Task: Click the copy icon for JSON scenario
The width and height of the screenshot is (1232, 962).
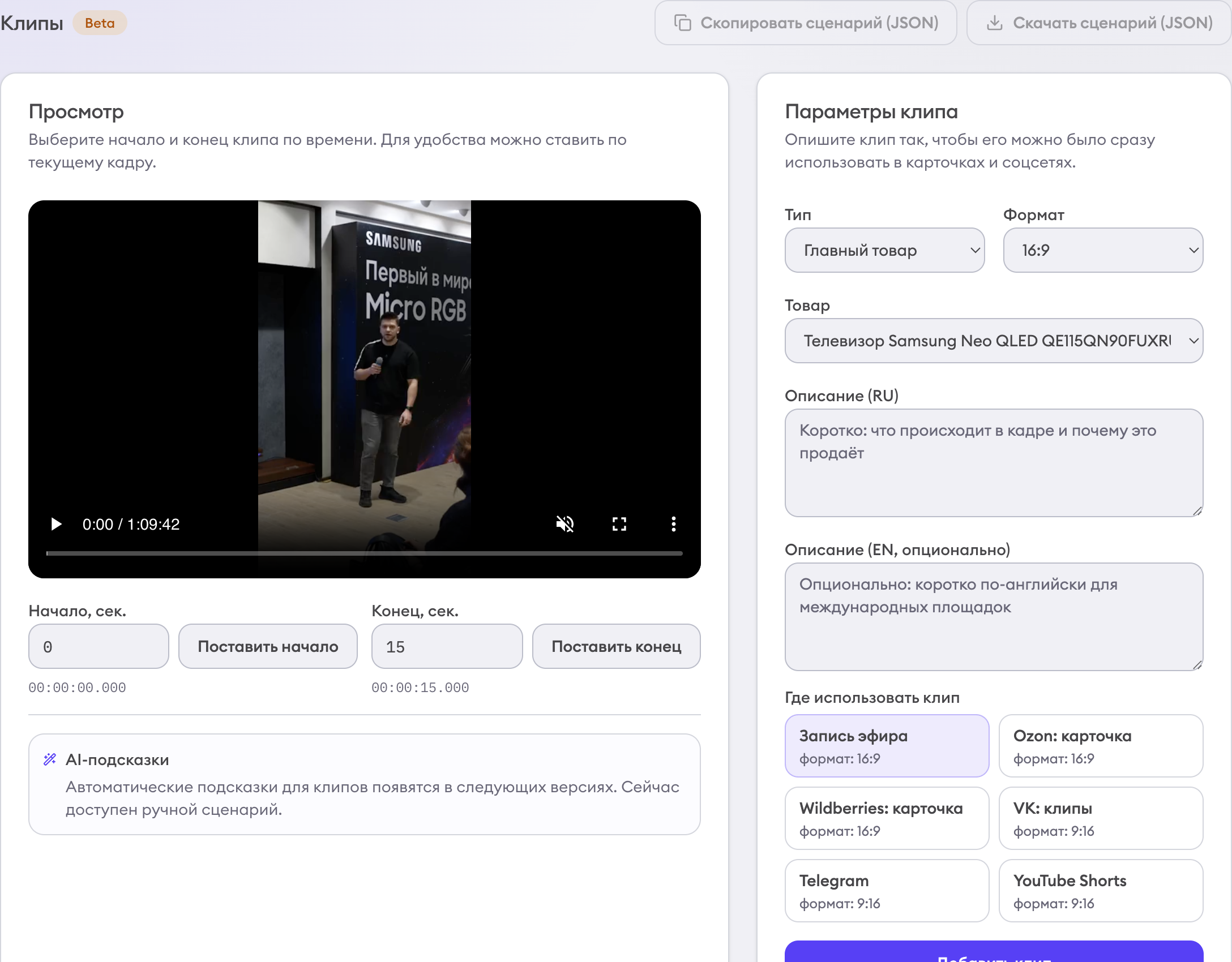Action: (683, 23)
